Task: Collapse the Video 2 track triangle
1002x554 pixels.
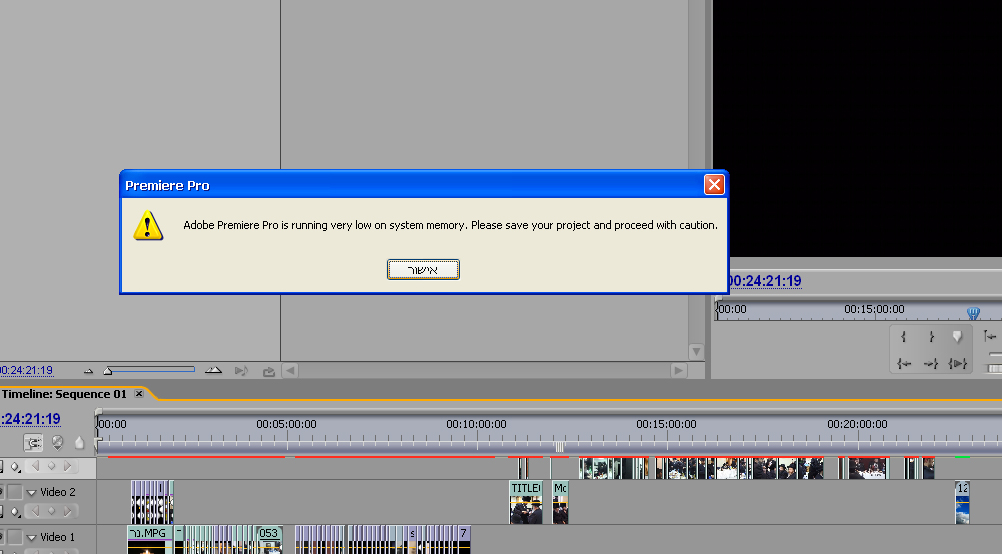Action: pyautogui.click(x=31, y=493)
